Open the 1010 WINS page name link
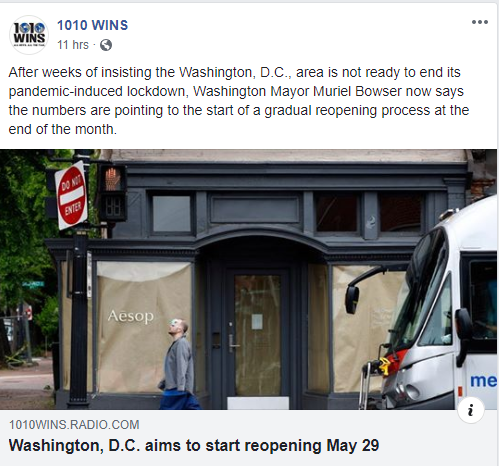 [92, 25]
